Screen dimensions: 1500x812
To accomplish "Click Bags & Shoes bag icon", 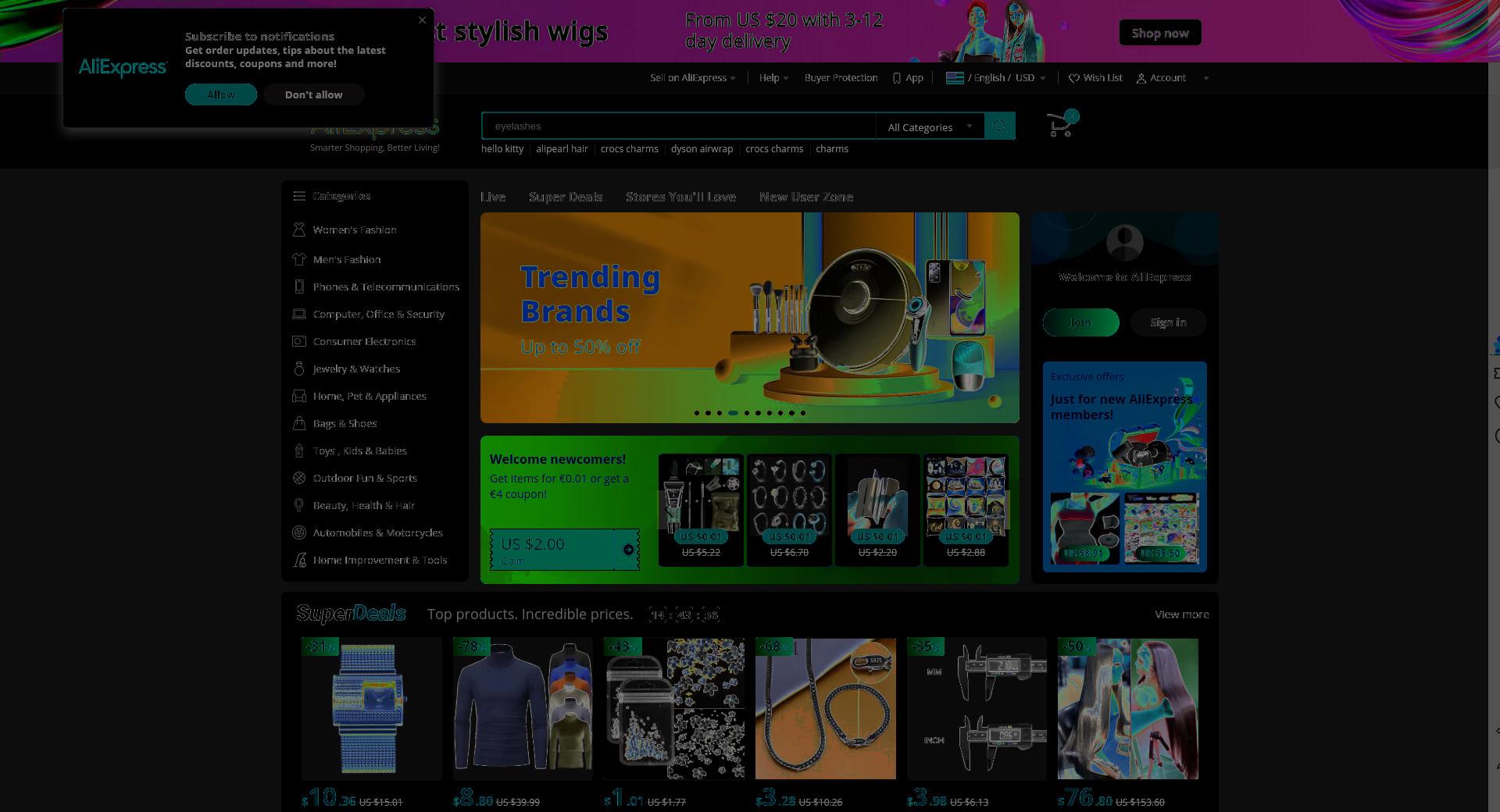I will click(298, 423).
